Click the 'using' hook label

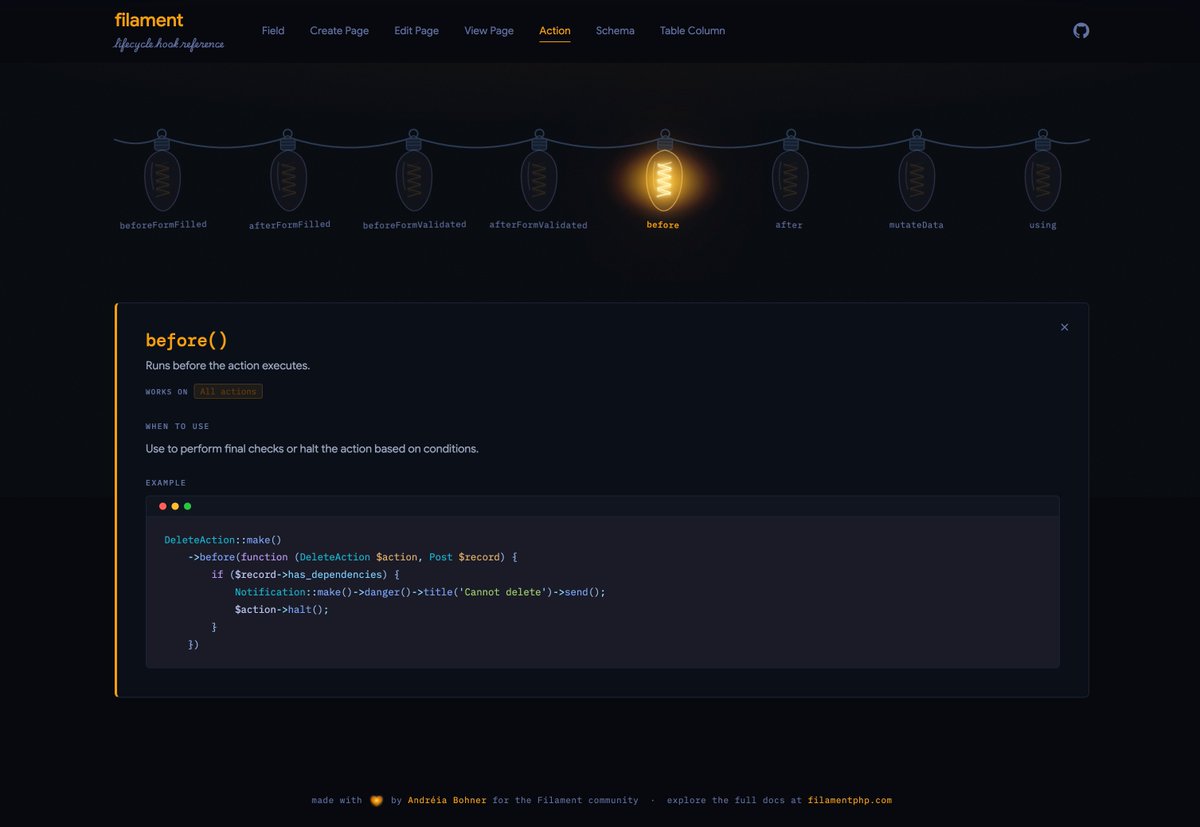1042,225
